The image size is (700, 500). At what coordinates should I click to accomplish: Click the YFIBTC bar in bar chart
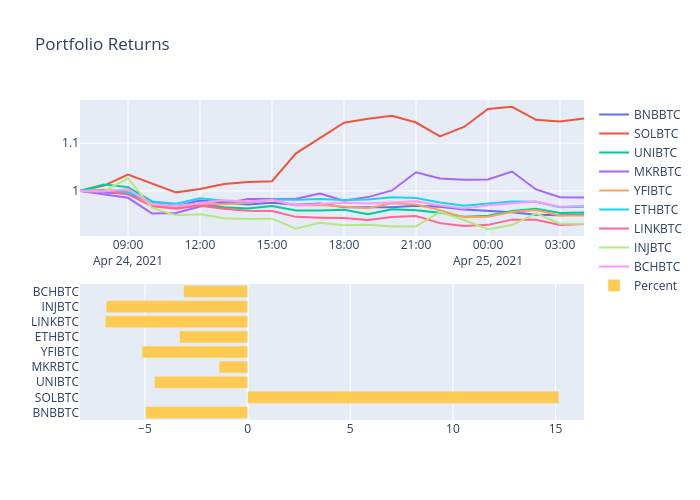click(x=194, y=352)
